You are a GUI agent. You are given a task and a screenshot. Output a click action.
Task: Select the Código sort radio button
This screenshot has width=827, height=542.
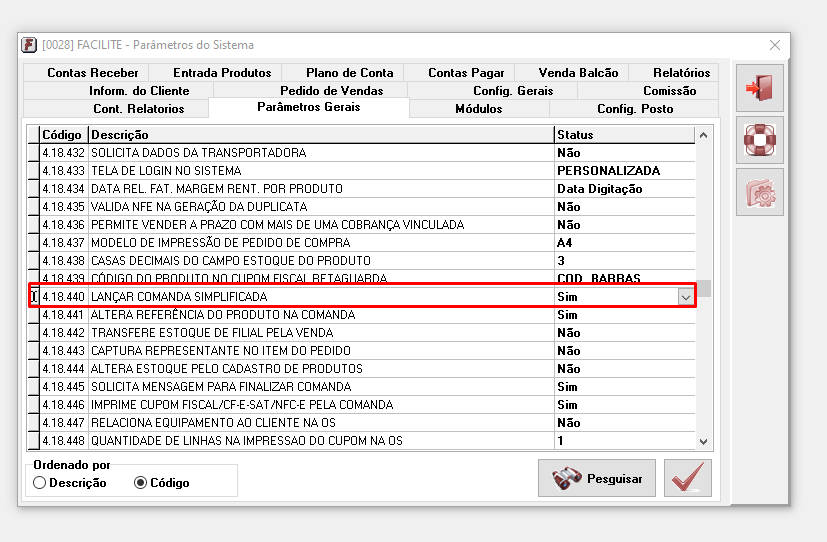pyautogui.click(x=140, y=482)
